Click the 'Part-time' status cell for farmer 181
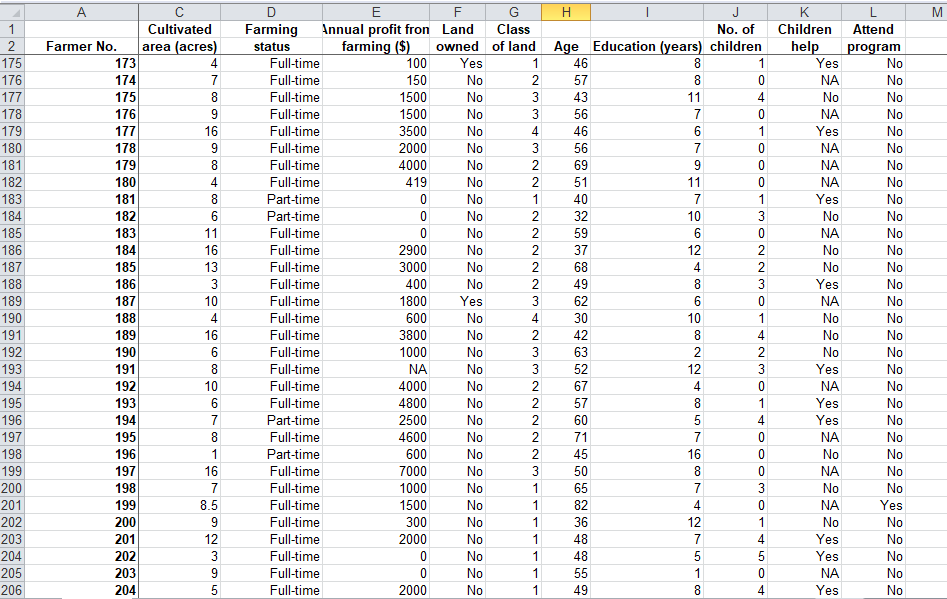947x599 pixels. click(270, 199)
